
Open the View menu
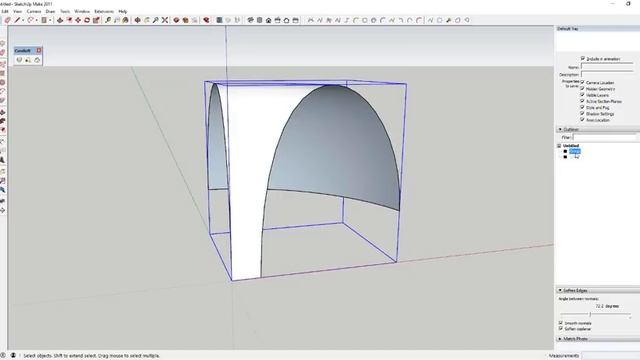click(18, 11)
